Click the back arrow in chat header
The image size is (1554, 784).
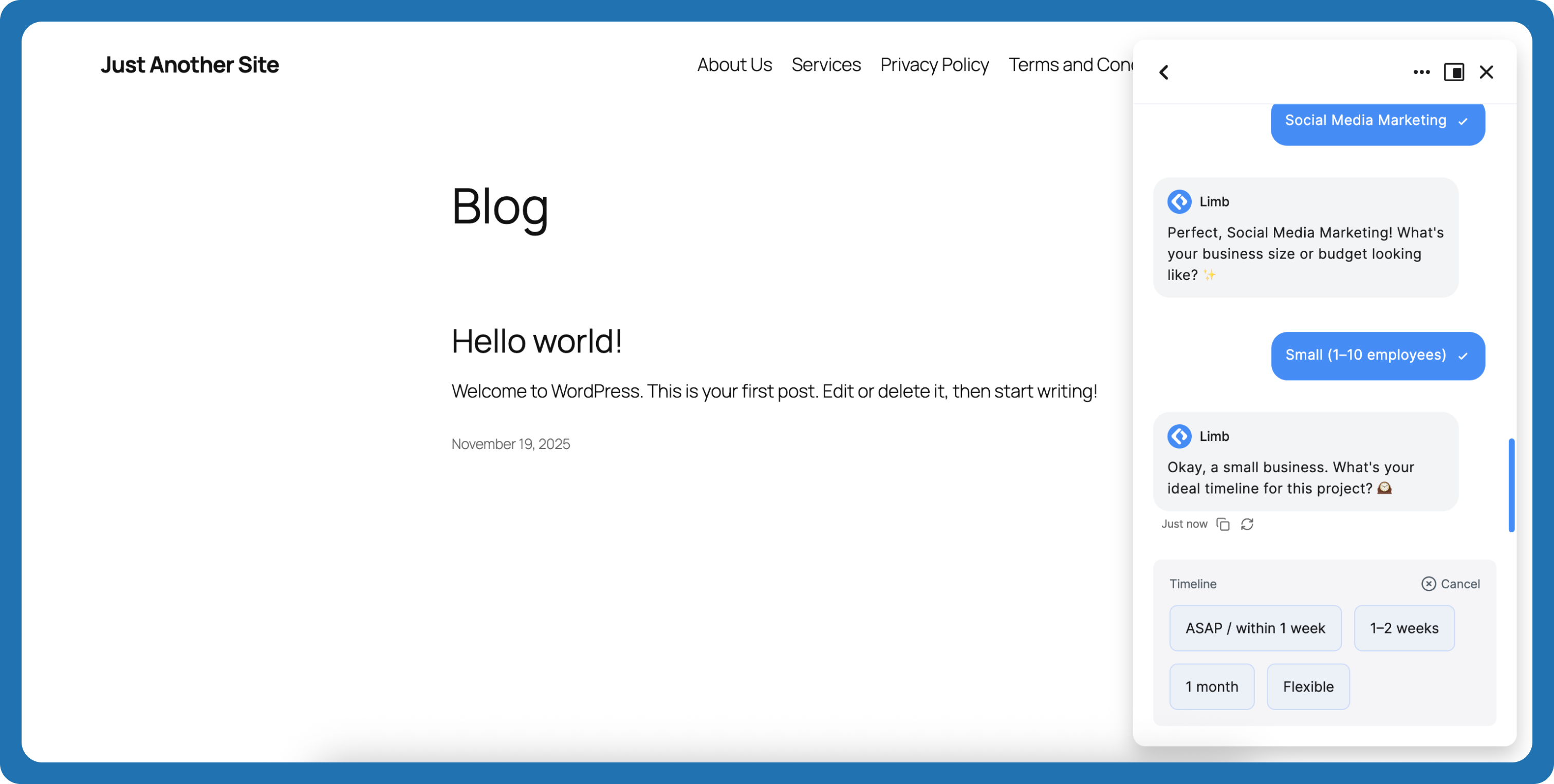pos(1163,72)
